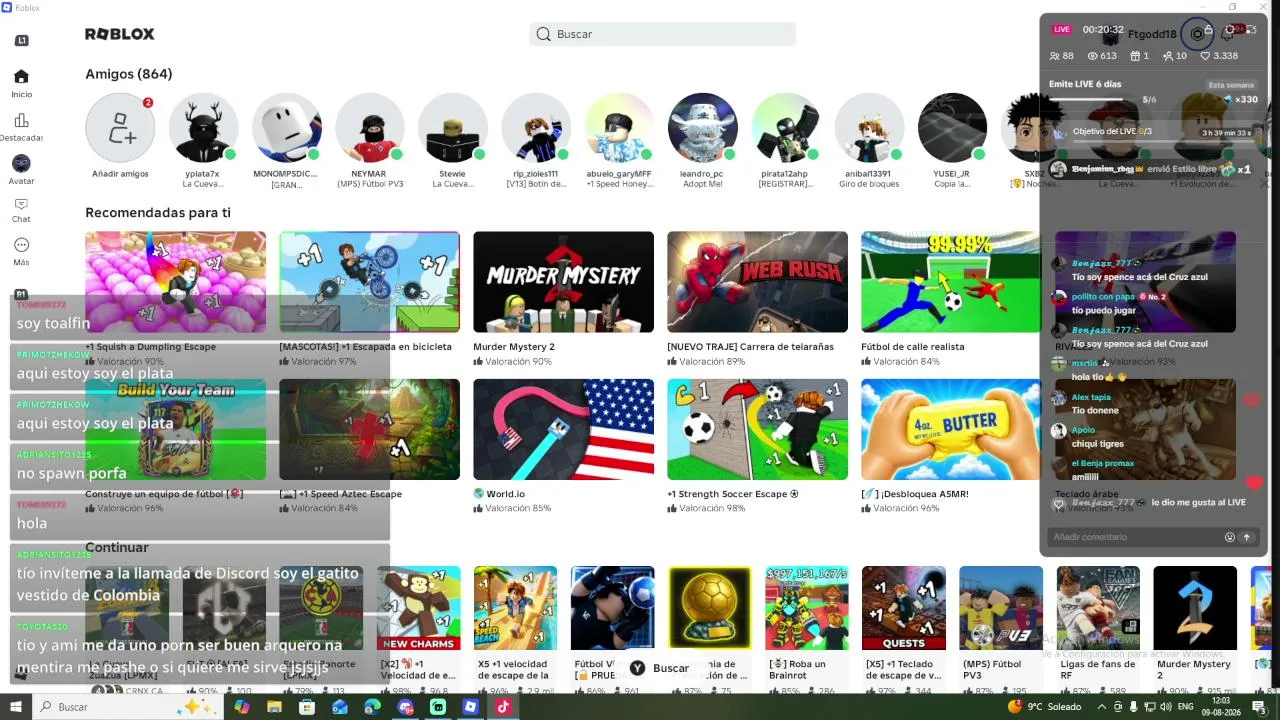This screenshot has height=720, width=1280.
Task: Open the Roblox app on taskbar
Action: point(470,707)
